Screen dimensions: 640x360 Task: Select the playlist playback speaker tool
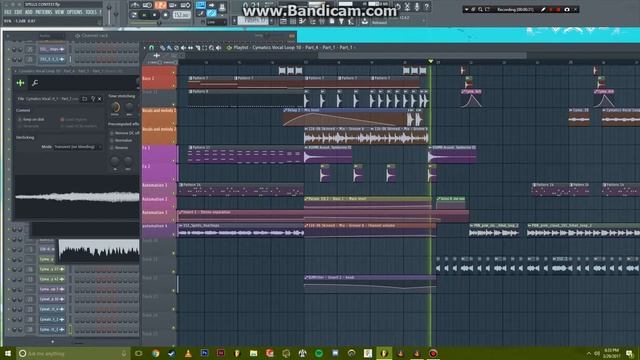pos(219,48)
